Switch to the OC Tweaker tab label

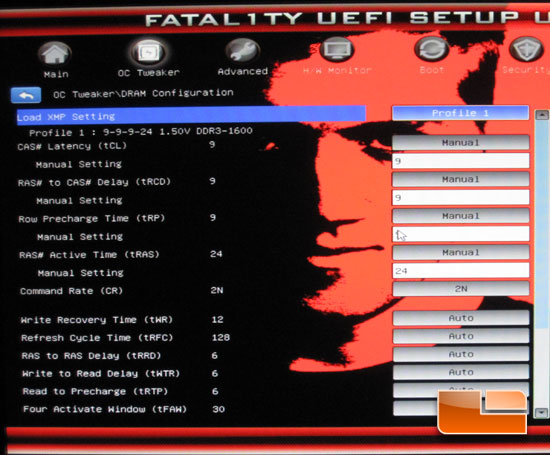point(148,73)
